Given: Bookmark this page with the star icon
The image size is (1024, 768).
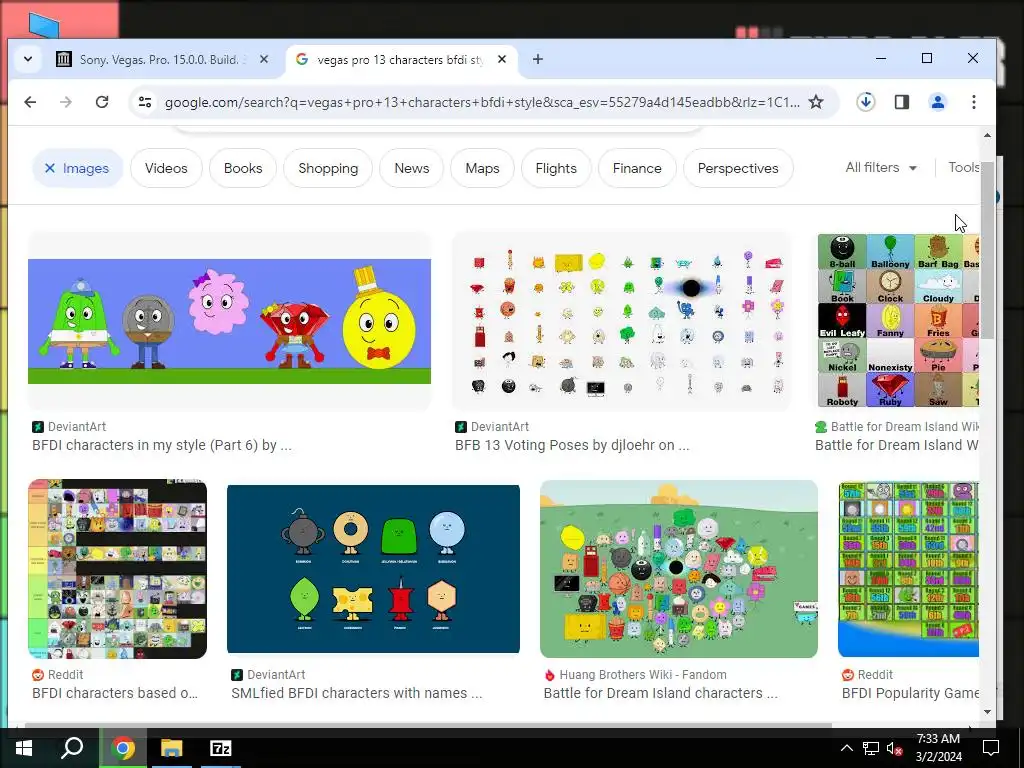Looking at the screenshot, I should (x=816, y=102).
